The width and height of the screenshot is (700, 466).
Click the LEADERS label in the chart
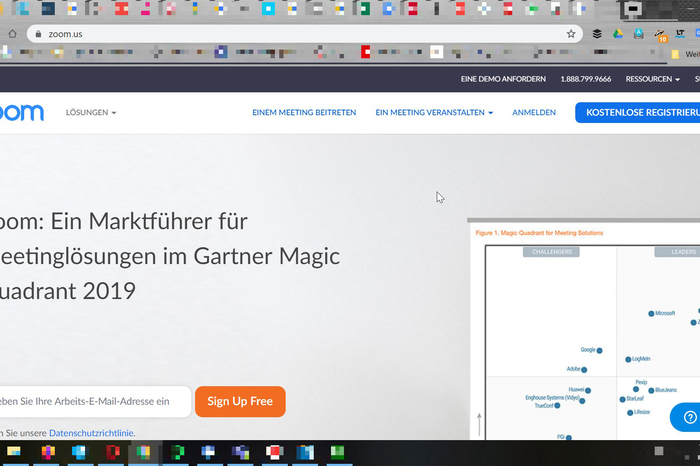coord(677,252)
